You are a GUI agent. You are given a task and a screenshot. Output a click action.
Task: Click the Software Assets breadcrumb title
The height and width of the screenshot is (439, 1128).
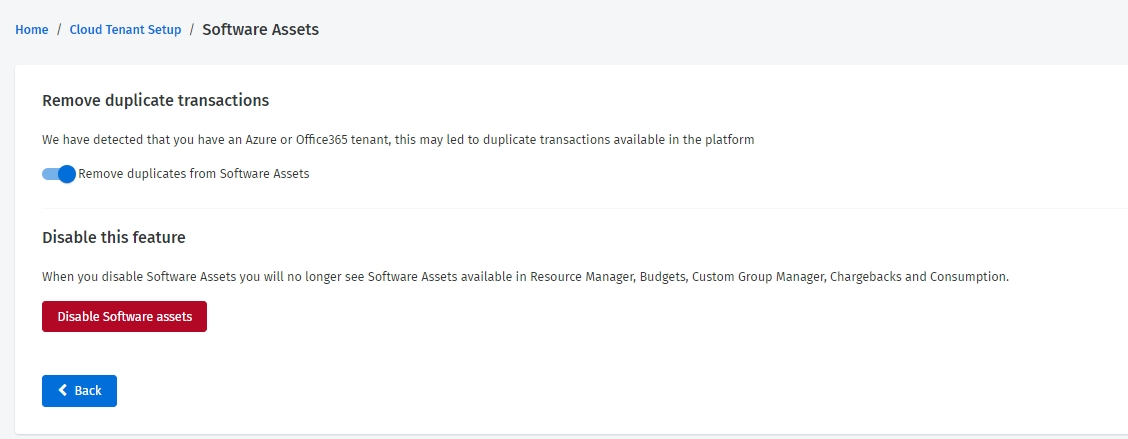(x=260, y=30)
